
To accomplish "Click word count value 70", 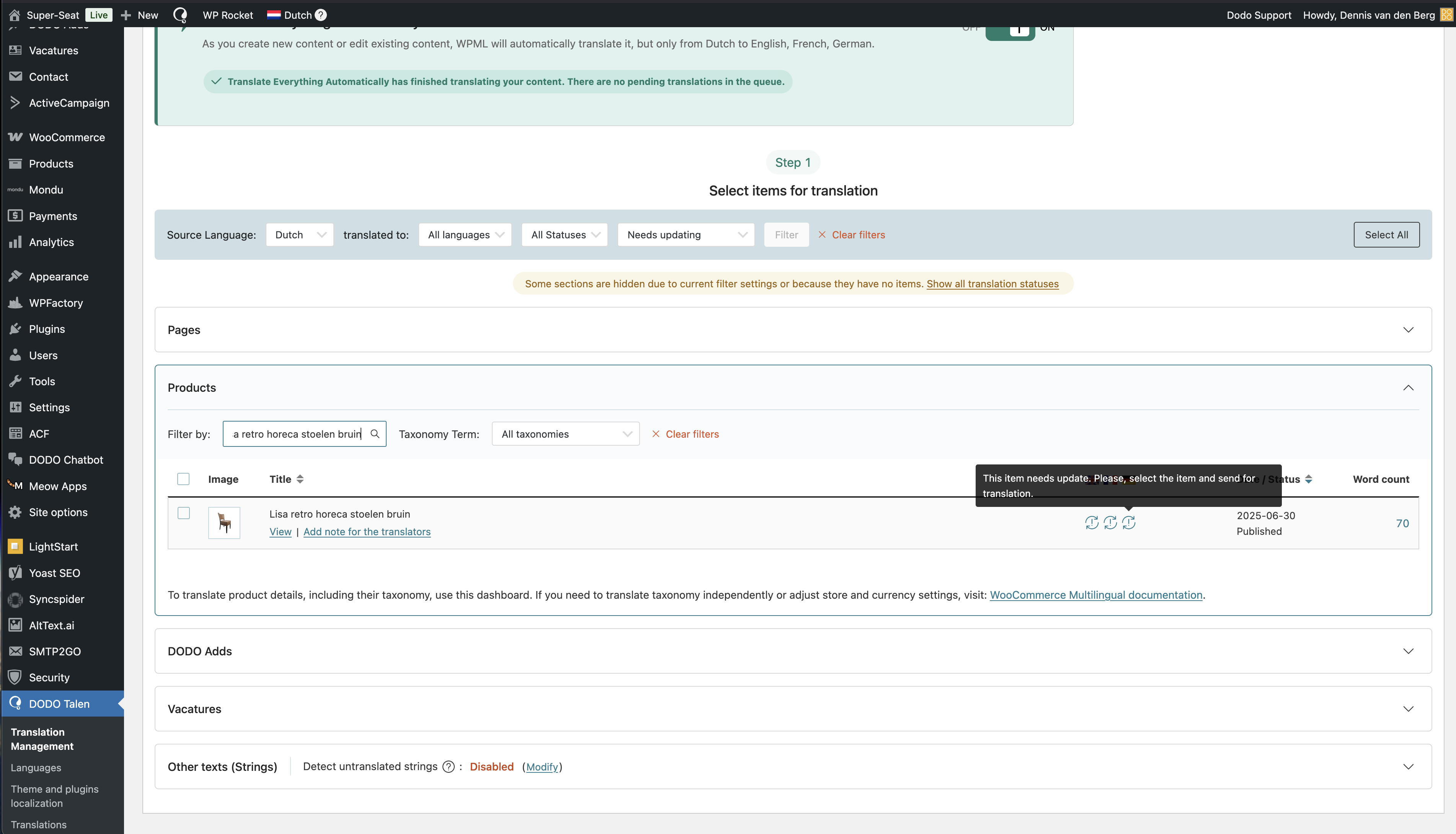I will tap(1402, 523).
